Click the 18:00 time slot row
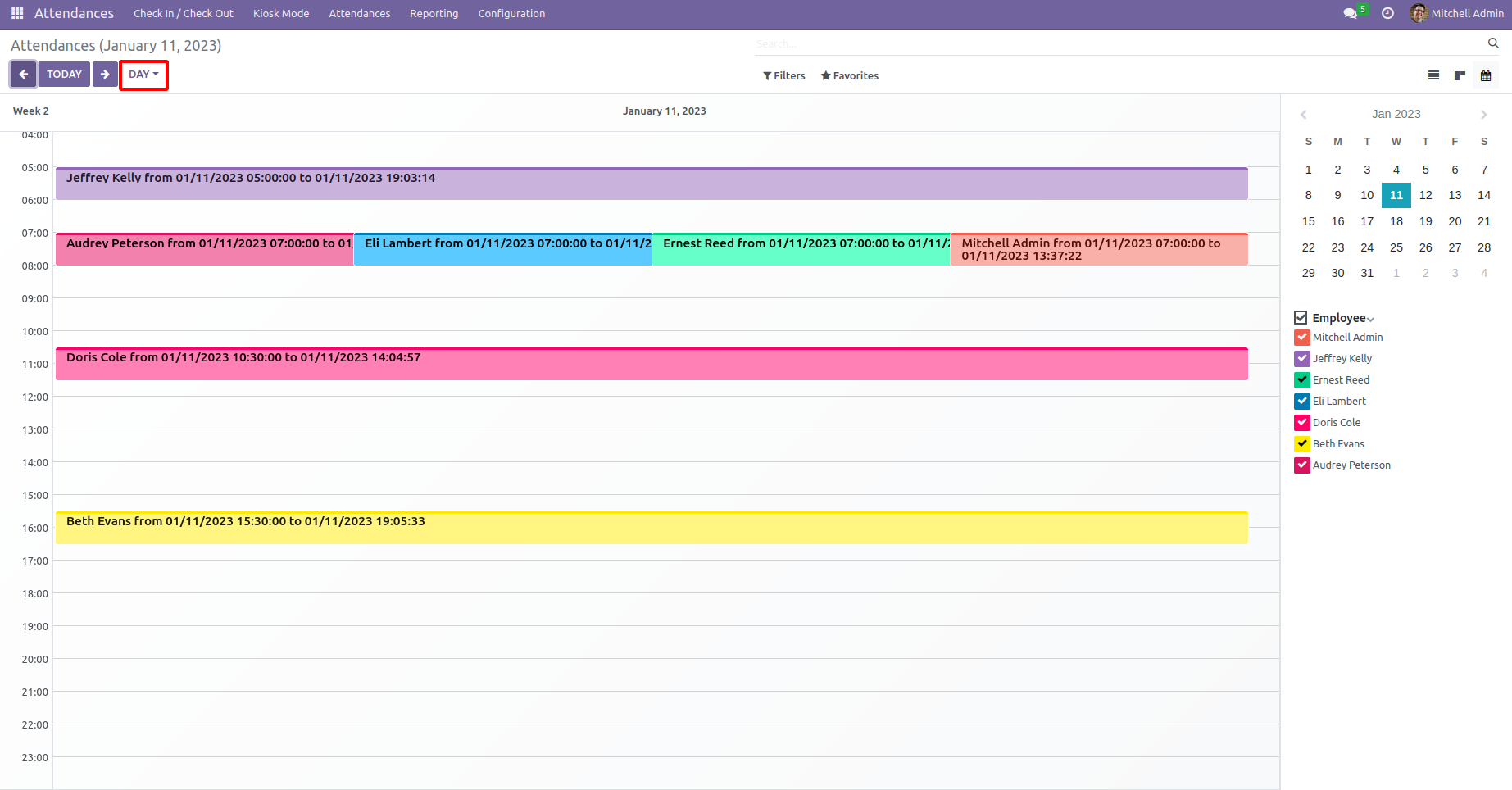1512x790 pixels. click(666, 610)
